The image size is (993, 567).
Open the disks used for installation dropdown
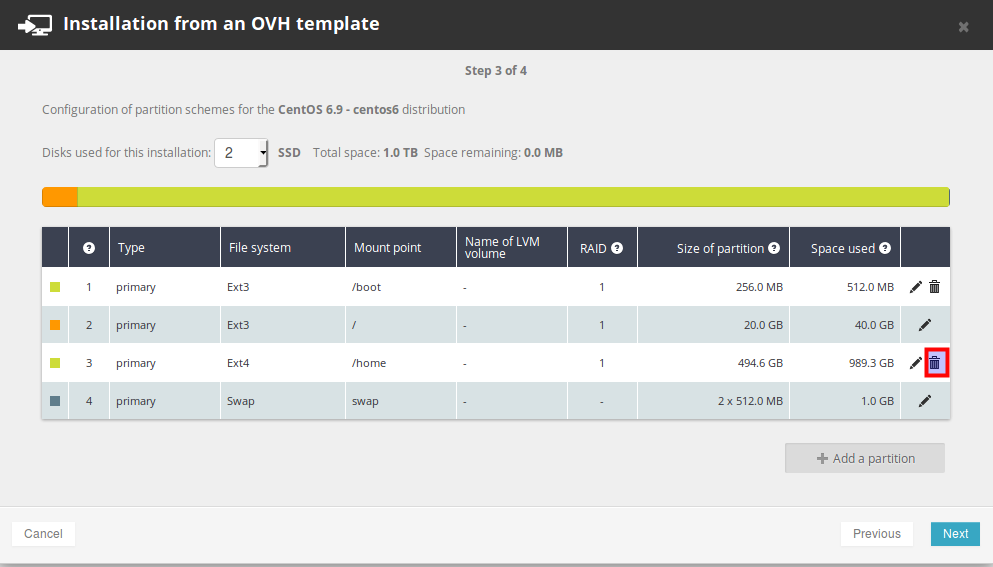click(241, 153)
